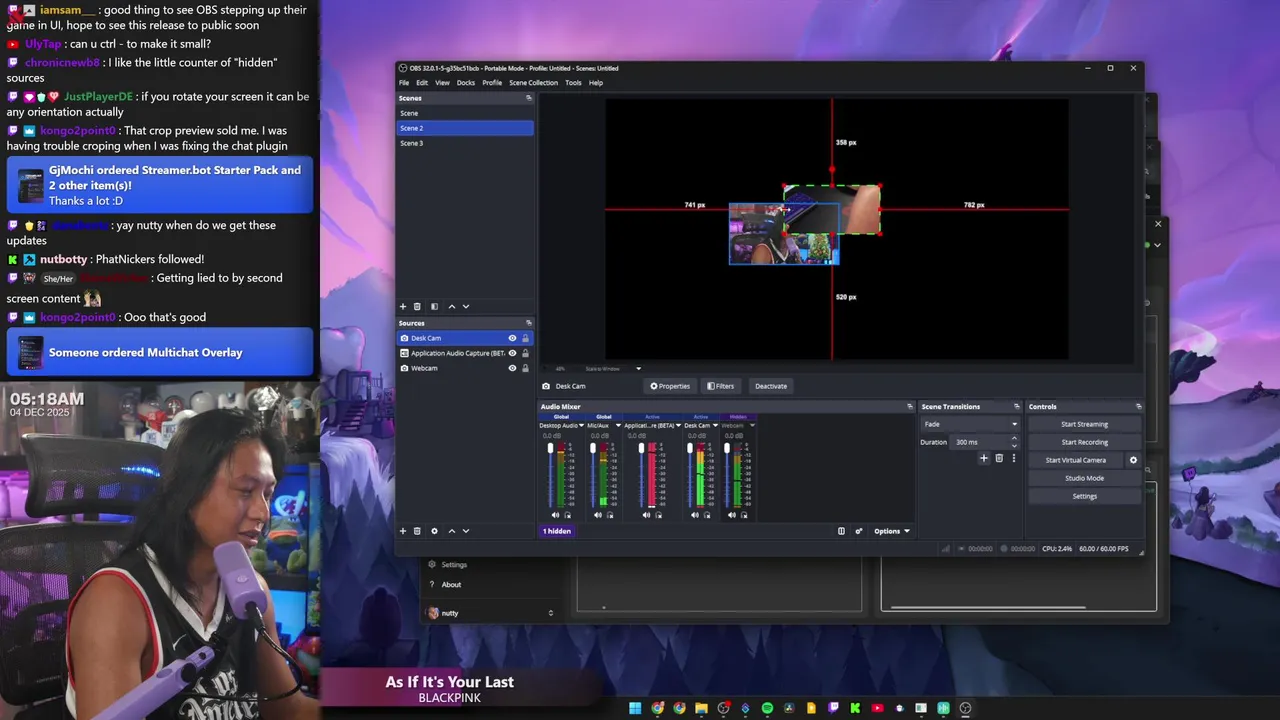The height and width of the screenshot is (720, 1280).
Task: Open Desktop Audio channel dropdown arrow
Action: [x=583, y=426]
